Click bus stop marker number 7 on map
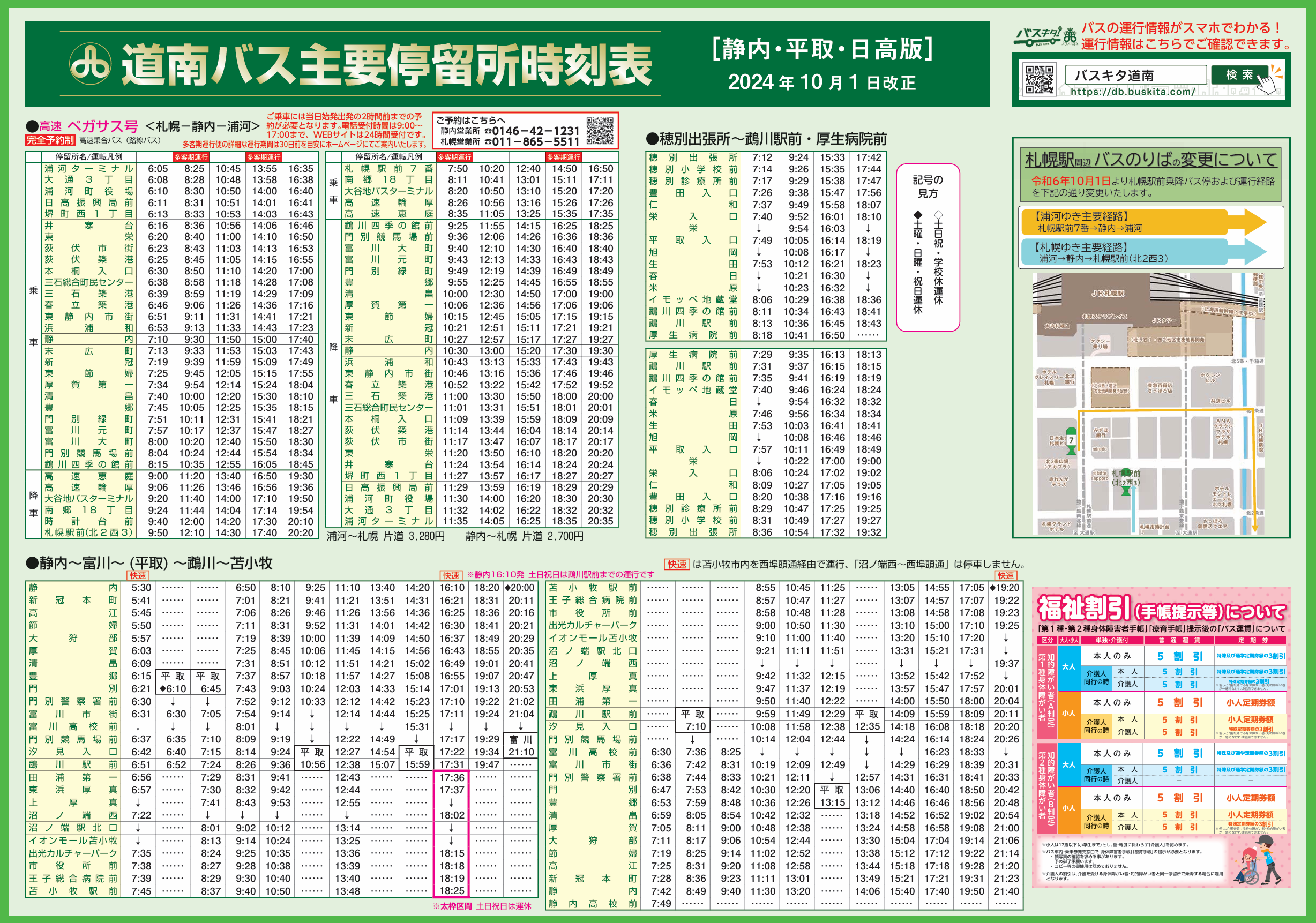Screen dimensions: 1316x923 1071,440
